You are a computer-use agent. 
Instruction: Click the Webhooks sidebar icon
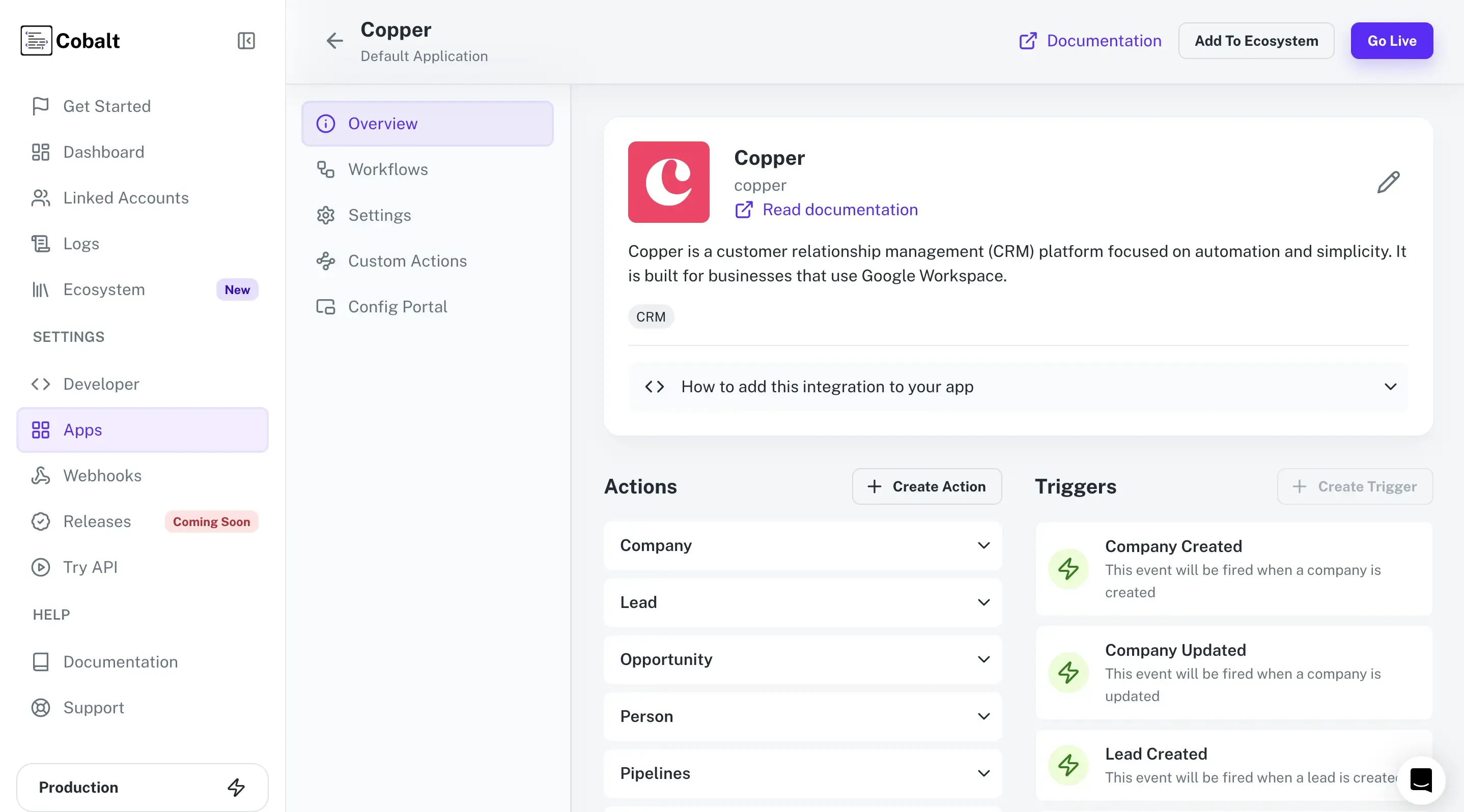(40, 475)
